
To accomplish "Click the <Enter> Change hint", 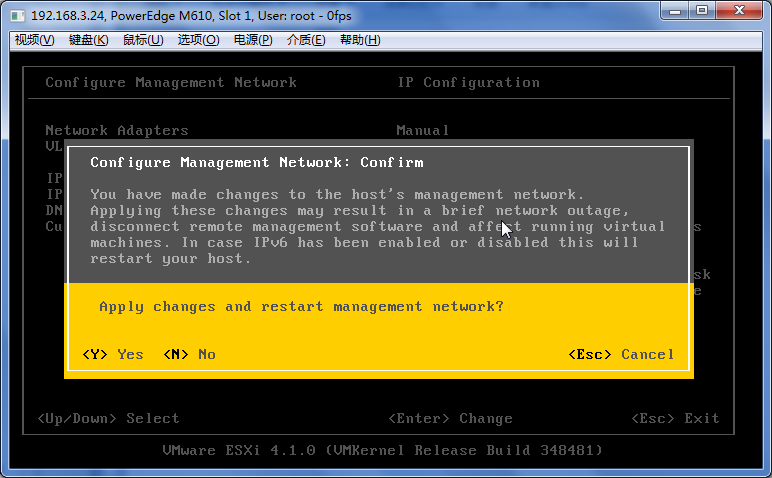I will (x=450, y=418).
